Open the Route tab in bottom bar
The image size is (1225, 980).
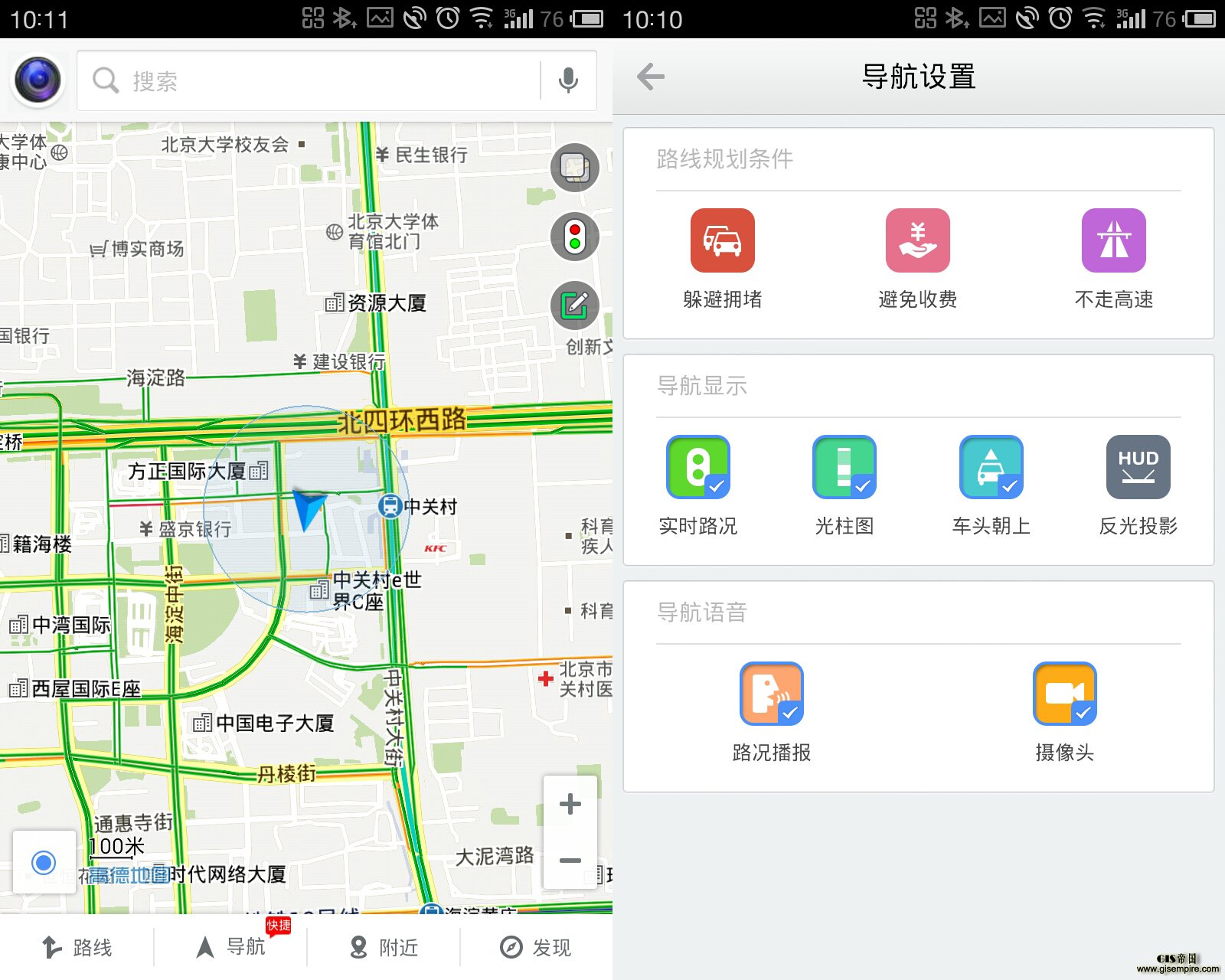(x=77, y=947)
